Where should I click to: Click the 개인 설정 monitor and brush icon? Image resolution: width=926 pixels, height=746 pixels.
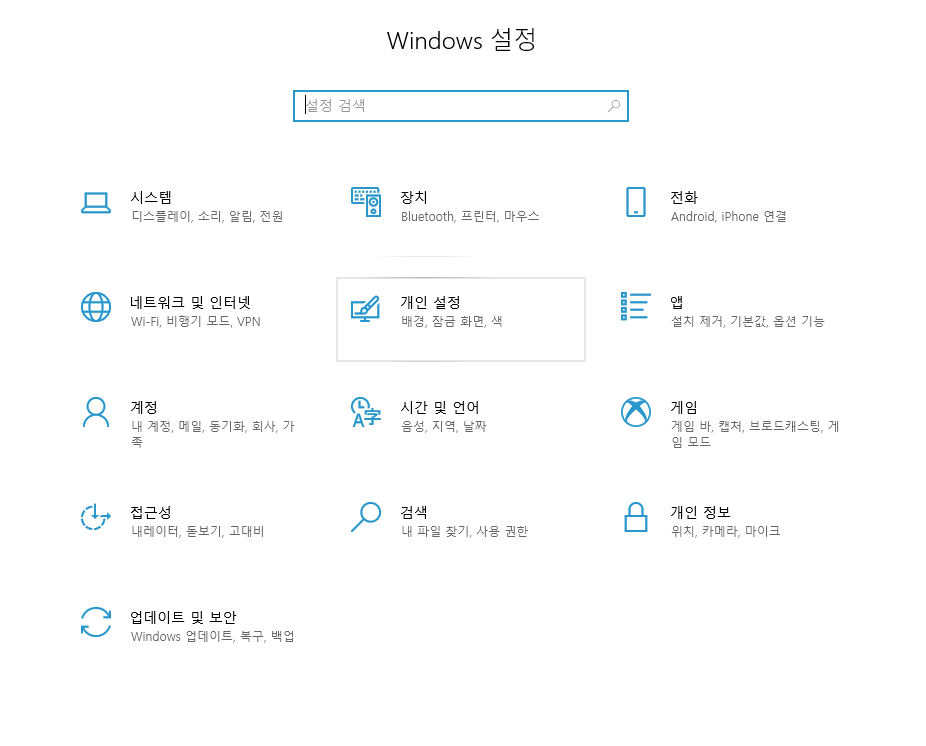(x=366, y=308)
